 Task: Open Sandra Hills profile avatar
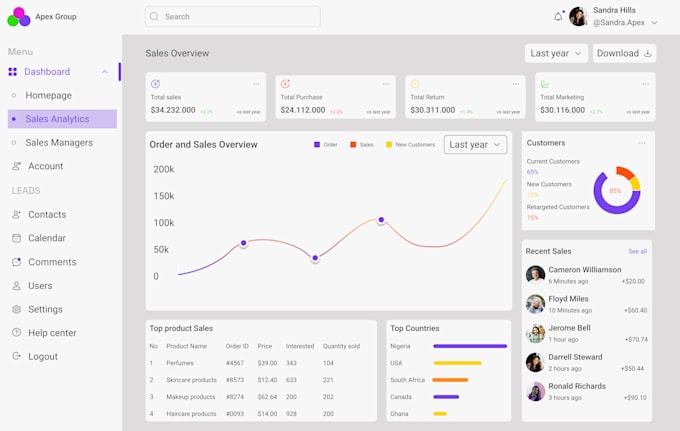click(x=578, y=16)
